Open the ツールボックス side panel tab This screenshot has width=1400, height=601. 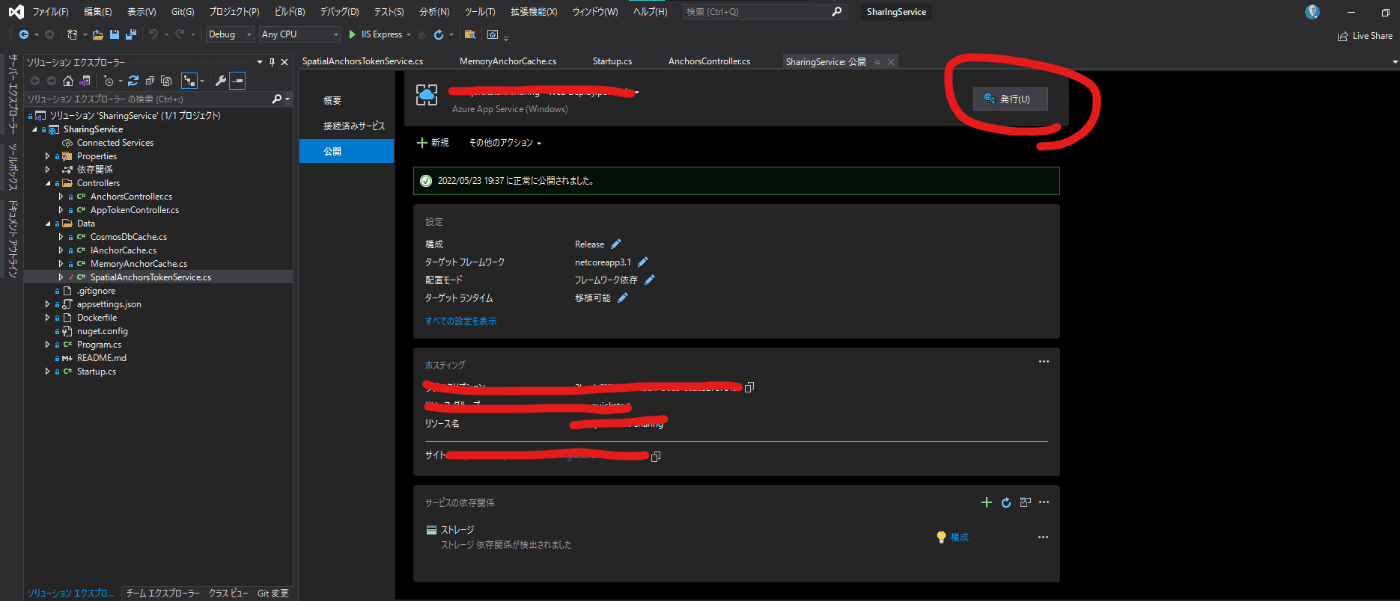click(12, 168)
